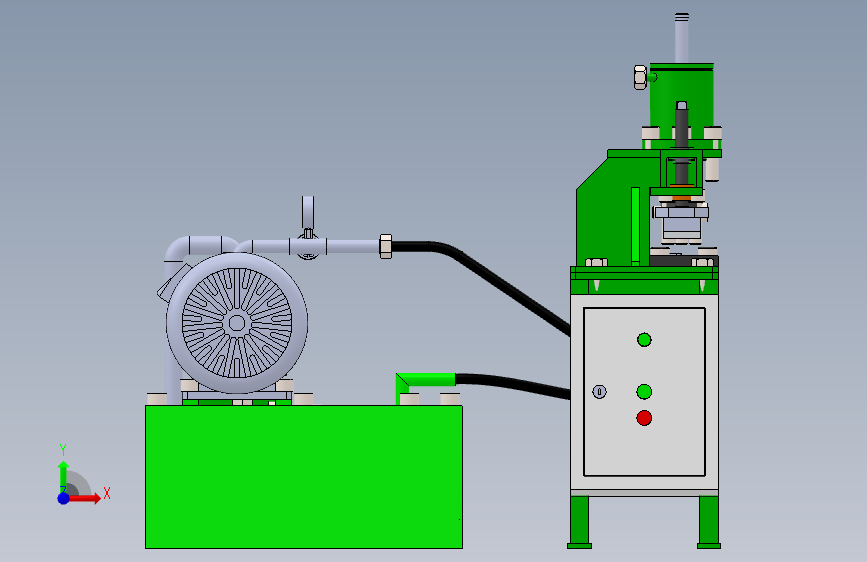Click the topmost green button on the cabinet door

(x=644, y=340)
